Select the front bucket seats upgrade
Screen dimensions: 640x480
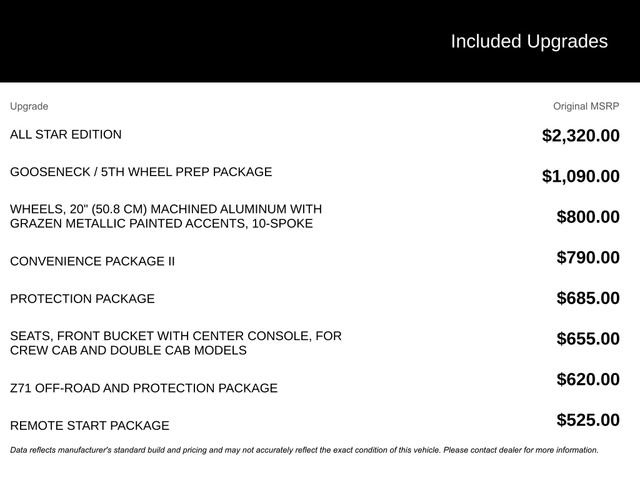(x=176, y=343)
